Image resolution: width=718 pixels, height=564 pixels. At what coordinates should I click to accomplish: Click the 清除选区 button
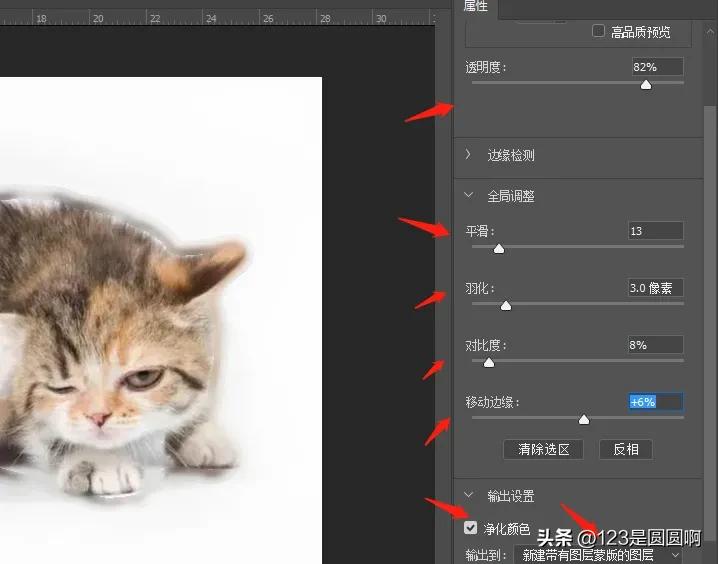pos(544,450)
